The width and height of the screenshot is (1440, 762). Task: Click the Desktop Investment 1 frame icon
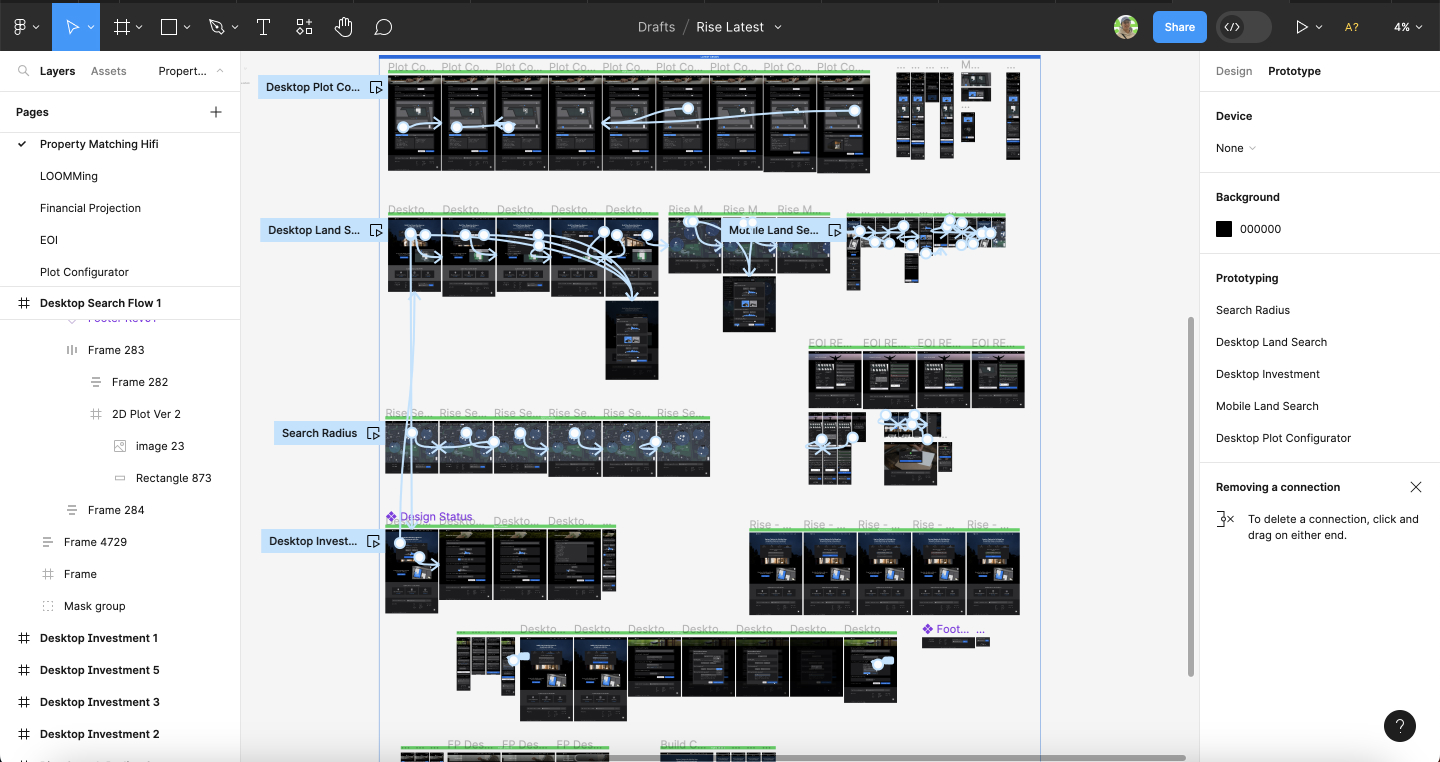pyautogui.click(x=24, y=638)
